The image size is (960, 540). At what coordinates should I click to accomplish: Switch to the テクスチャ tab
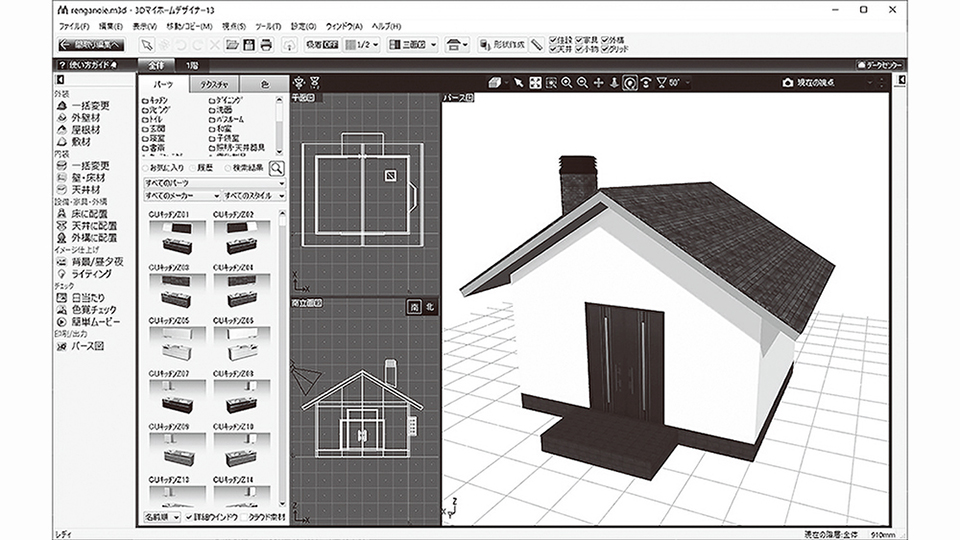214,85
